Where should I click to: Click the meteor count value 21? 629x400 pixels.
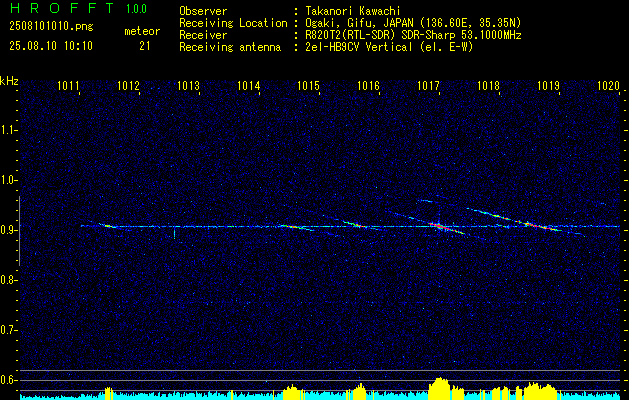click(x=145, y=46)
